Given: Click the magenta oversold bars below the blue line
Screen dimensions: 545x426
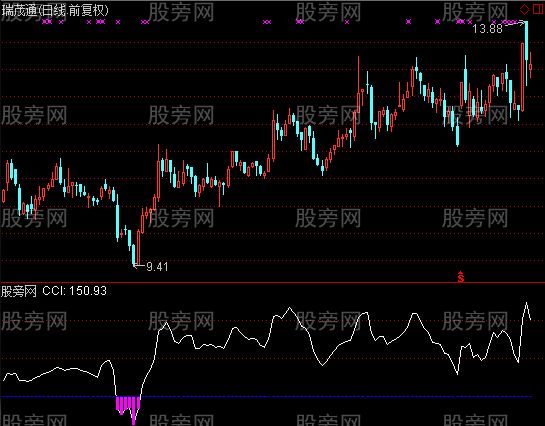Looking at the screenshot, I should point(128,409).
